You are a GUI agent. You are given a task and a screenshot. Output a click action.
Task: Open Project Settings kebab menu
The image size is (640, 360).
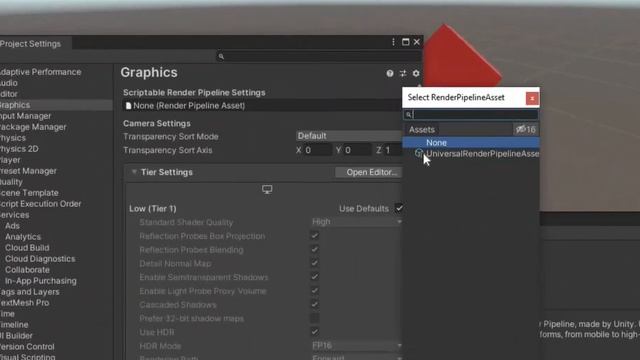(x=393, y=42)
